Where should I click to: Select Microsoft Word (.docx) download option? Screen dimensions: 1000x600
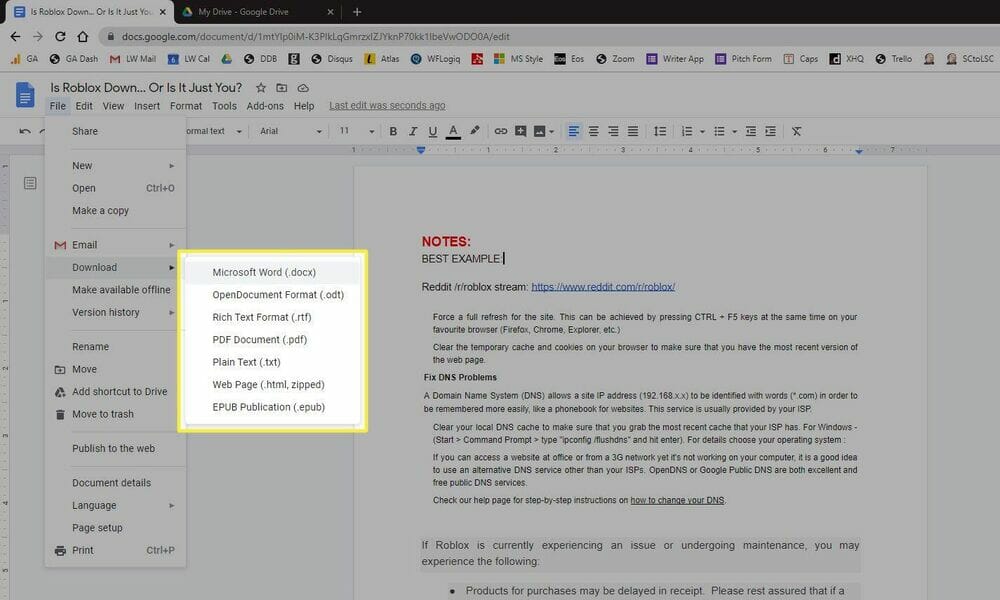[x=264, y=272]
